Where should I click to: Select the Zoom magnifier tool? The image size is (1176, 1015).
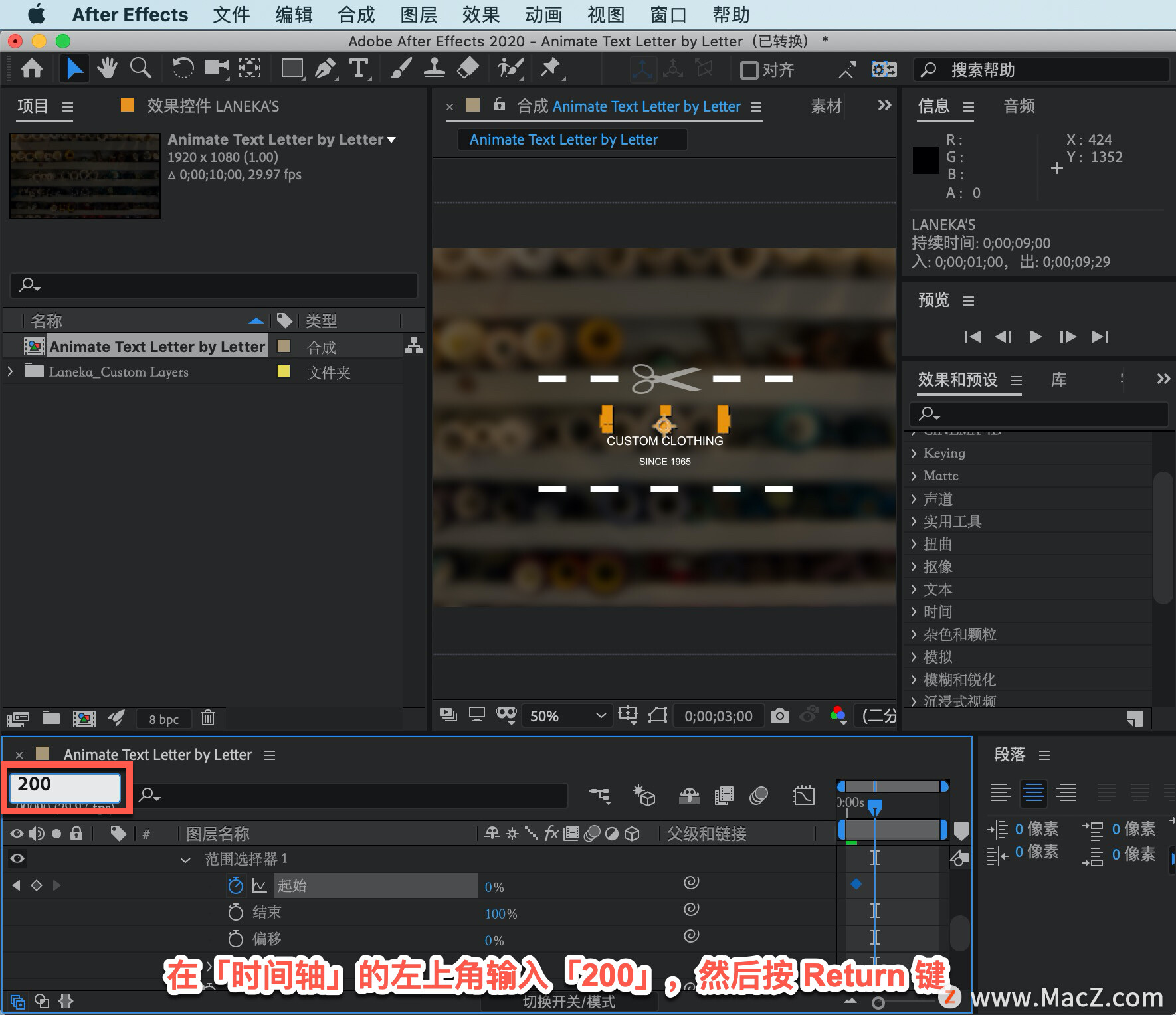(141, 68)
